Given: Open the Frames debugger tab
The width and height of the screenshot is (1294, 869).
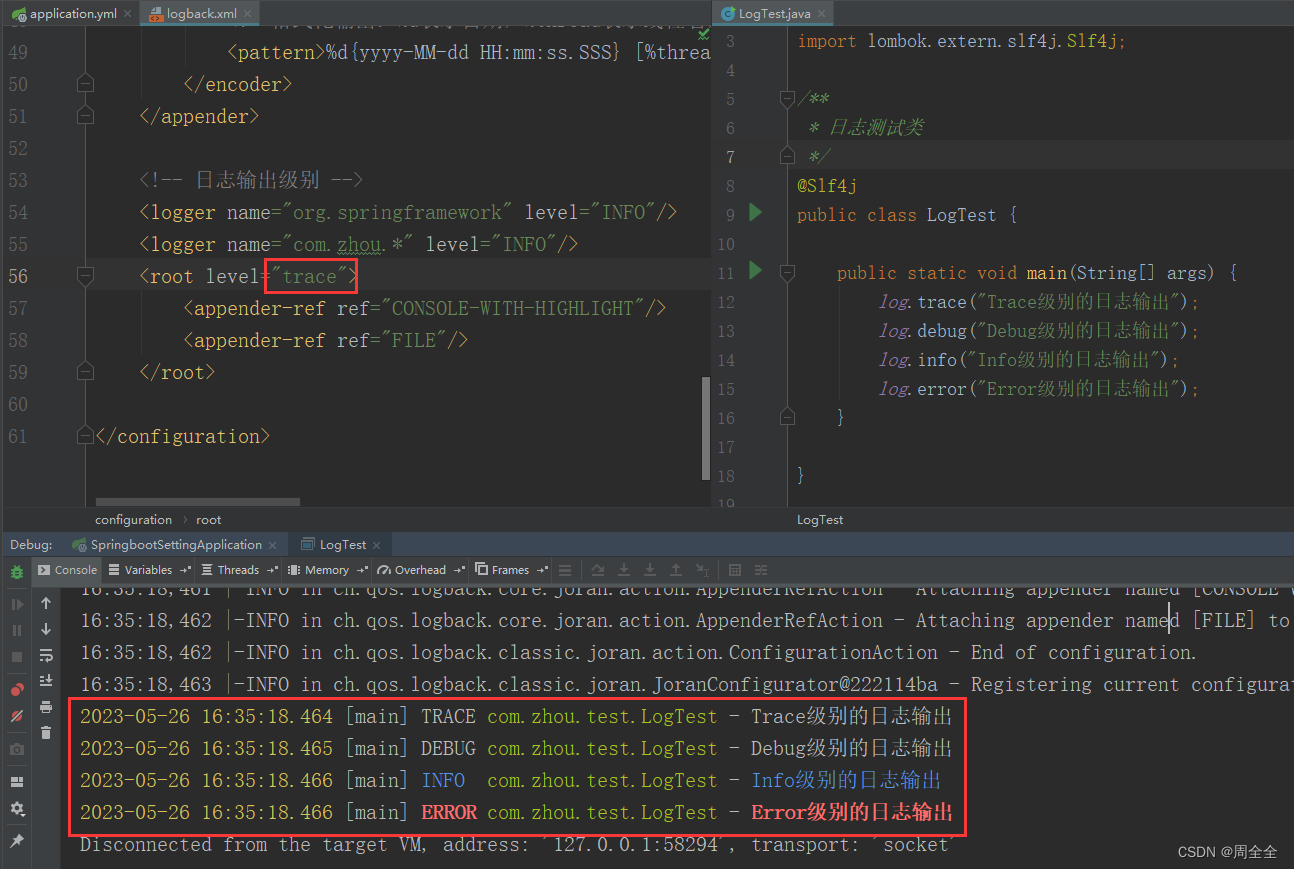Looking at the screenshot, I should 510,570.
